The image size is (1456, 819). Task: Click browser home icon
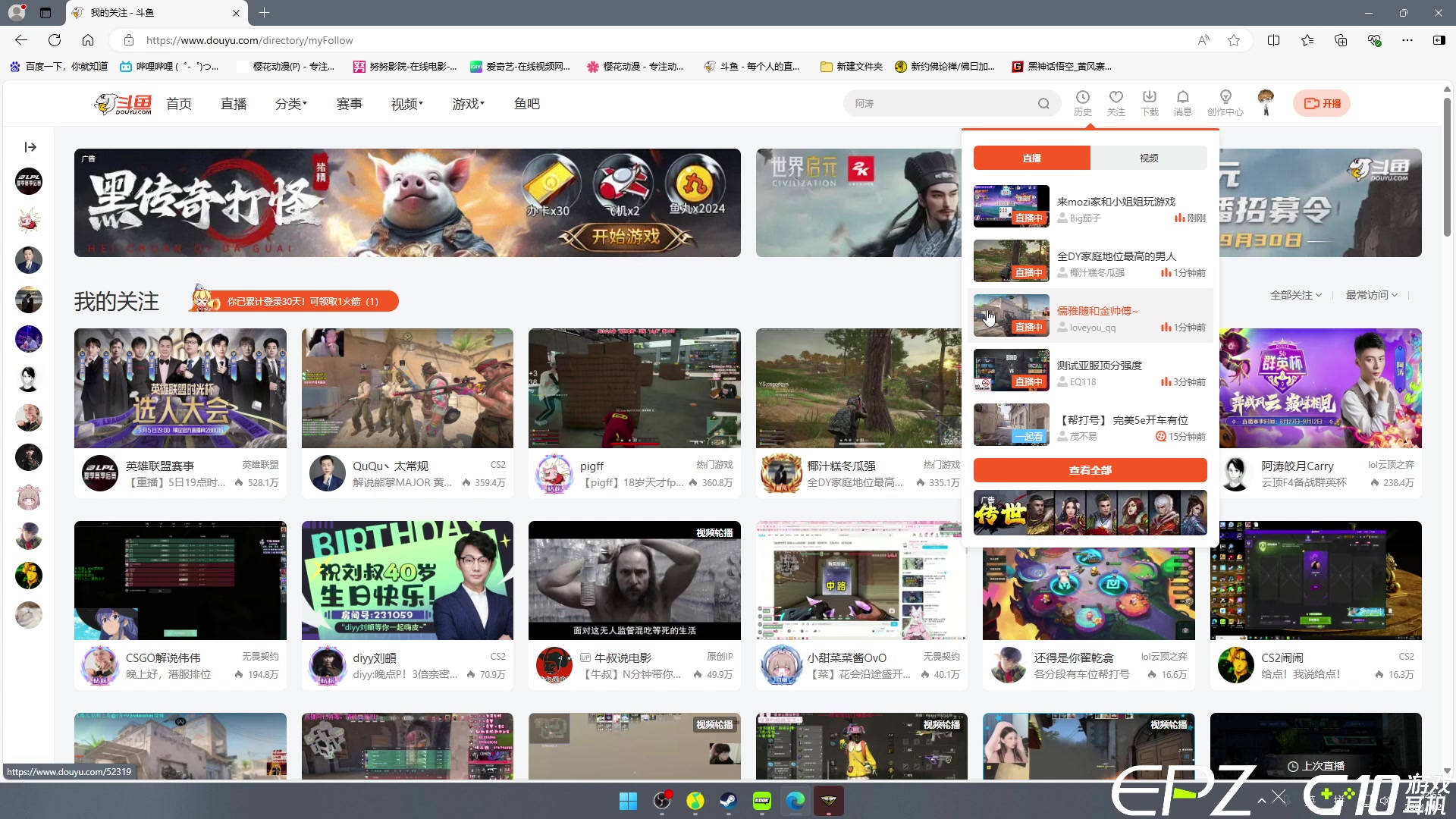click(x=88, y=40)
